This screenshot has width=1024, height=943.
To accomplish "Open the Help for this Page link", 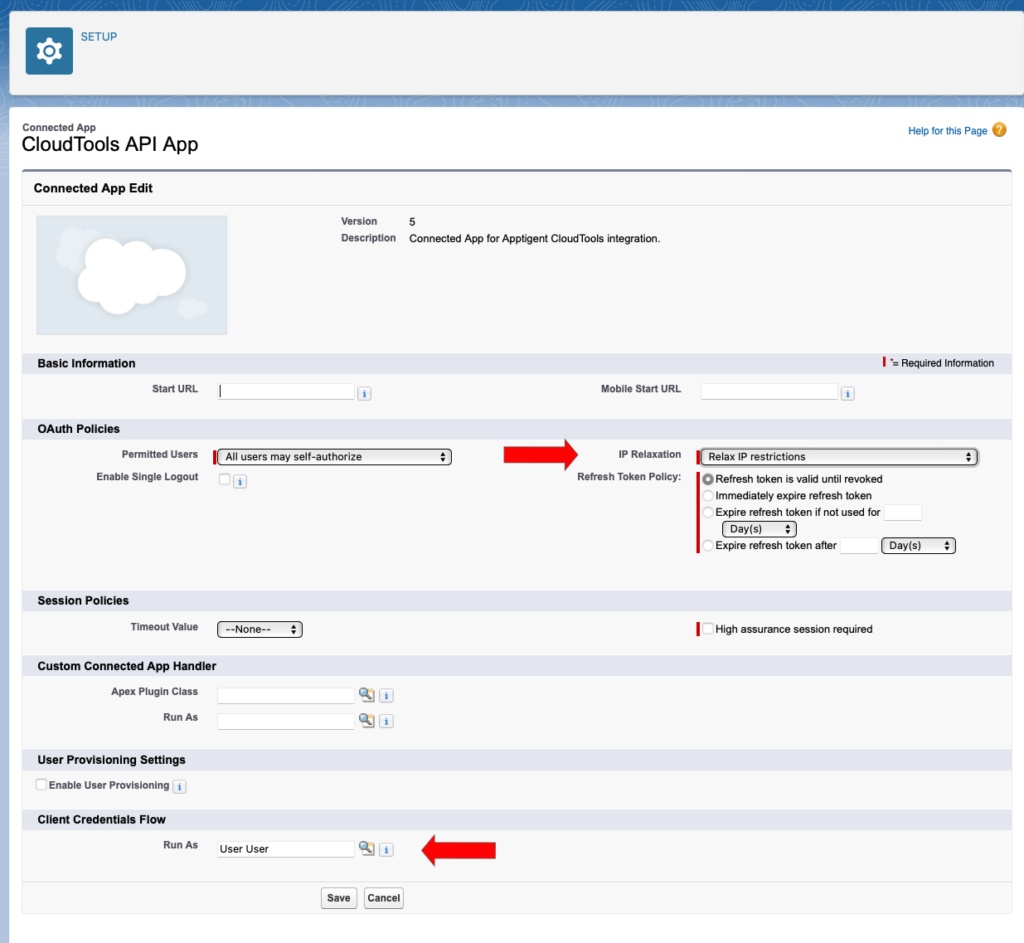I will point(948,131).
